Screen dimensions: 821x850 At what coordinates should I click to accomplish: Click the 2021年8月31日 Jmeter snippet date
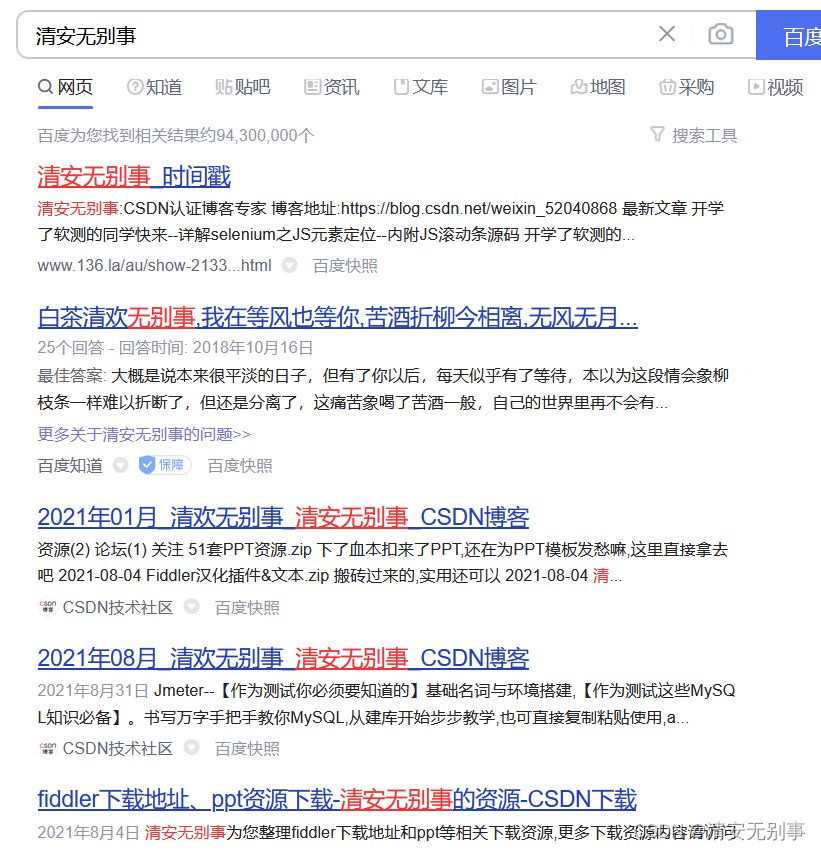[x=93, y=690]
